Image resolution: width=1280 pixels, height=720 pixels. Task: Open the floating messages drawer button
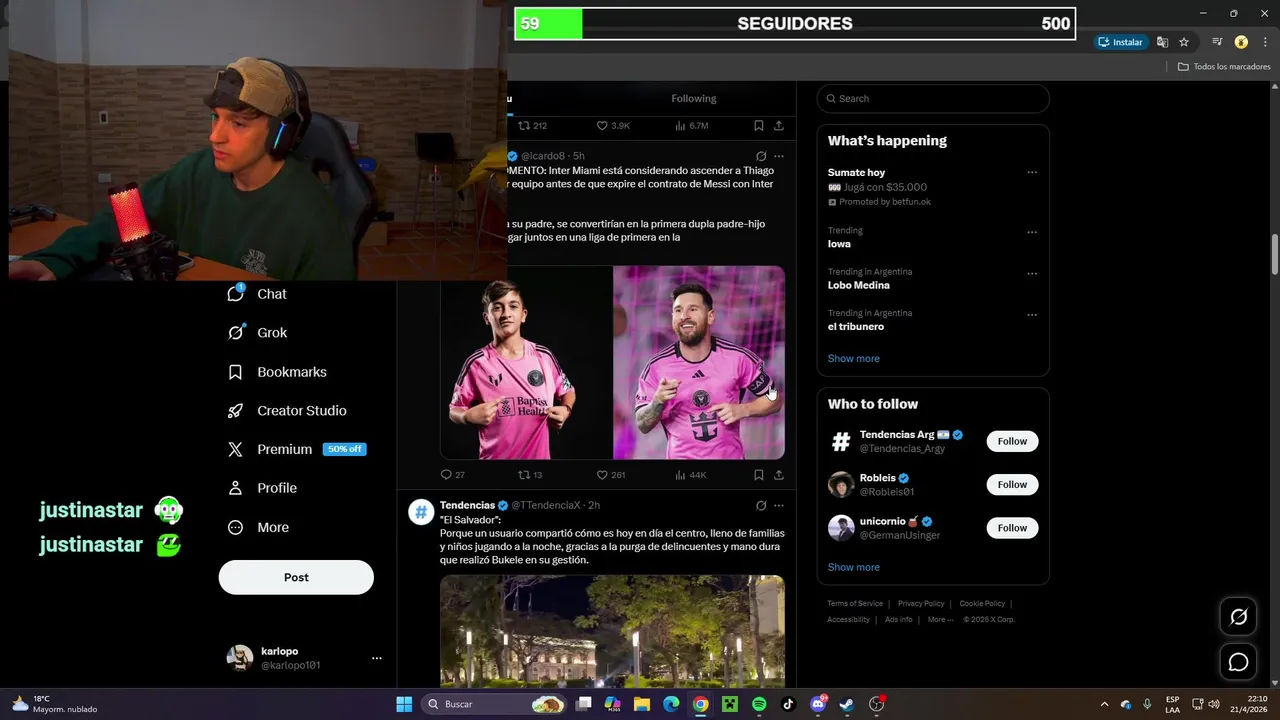(1238, 662)
